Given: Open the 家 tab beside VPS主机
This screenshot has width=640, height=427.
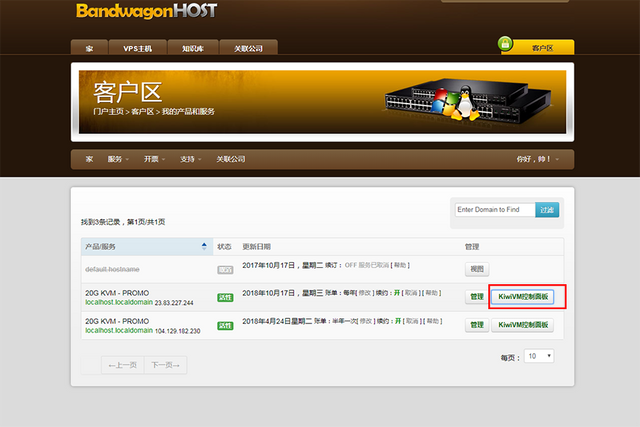Looking at the screenshot, I should [89, 47].
